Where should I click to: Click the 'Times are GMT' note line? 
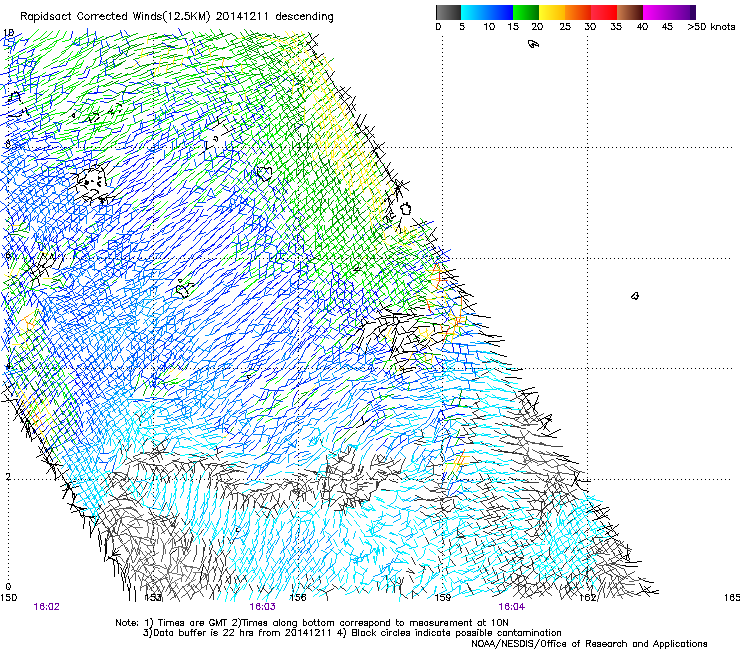312,623
